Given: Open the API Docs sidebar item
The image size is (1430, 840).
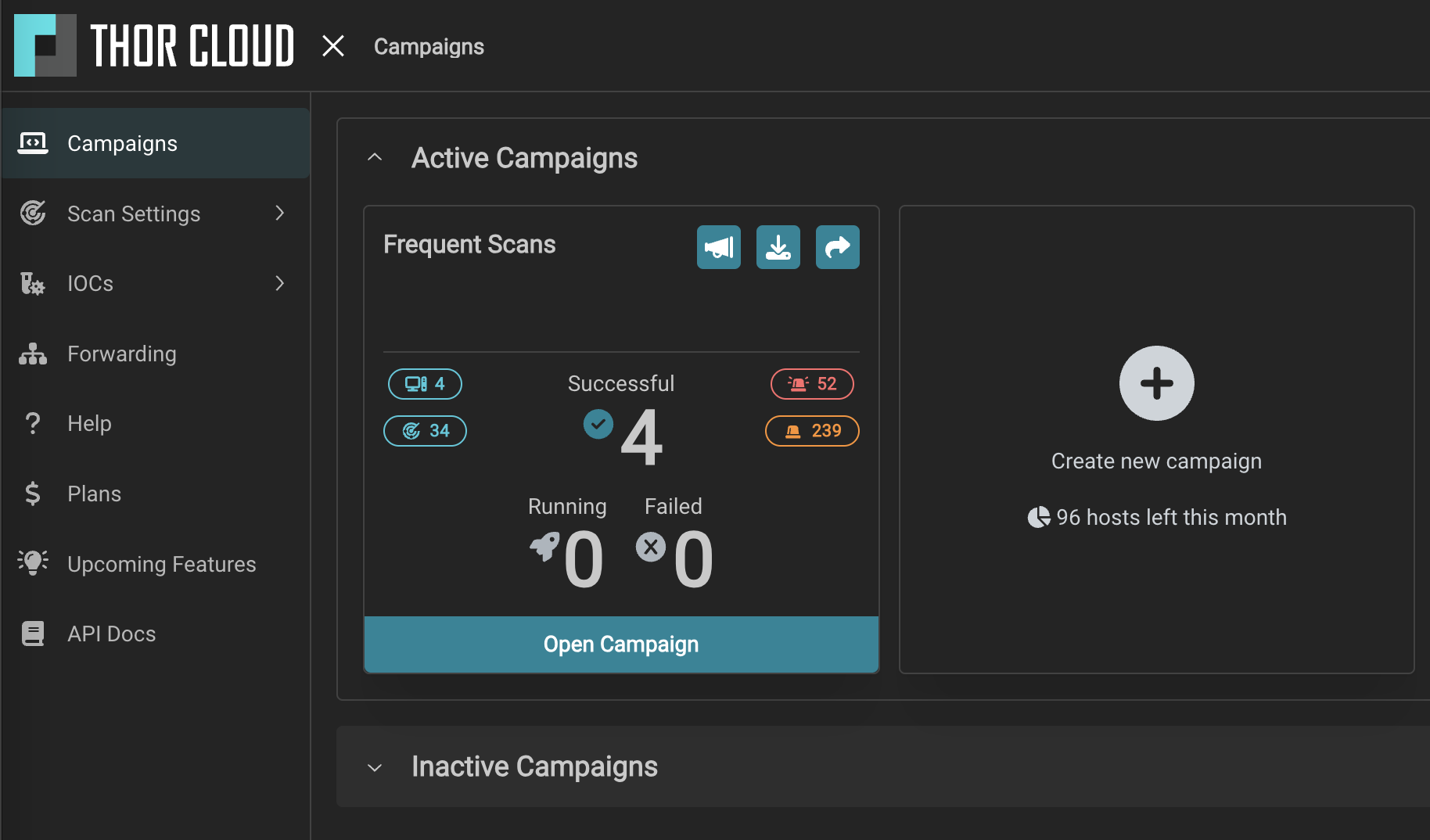Looking at the screenshot, I should point(111,634).
